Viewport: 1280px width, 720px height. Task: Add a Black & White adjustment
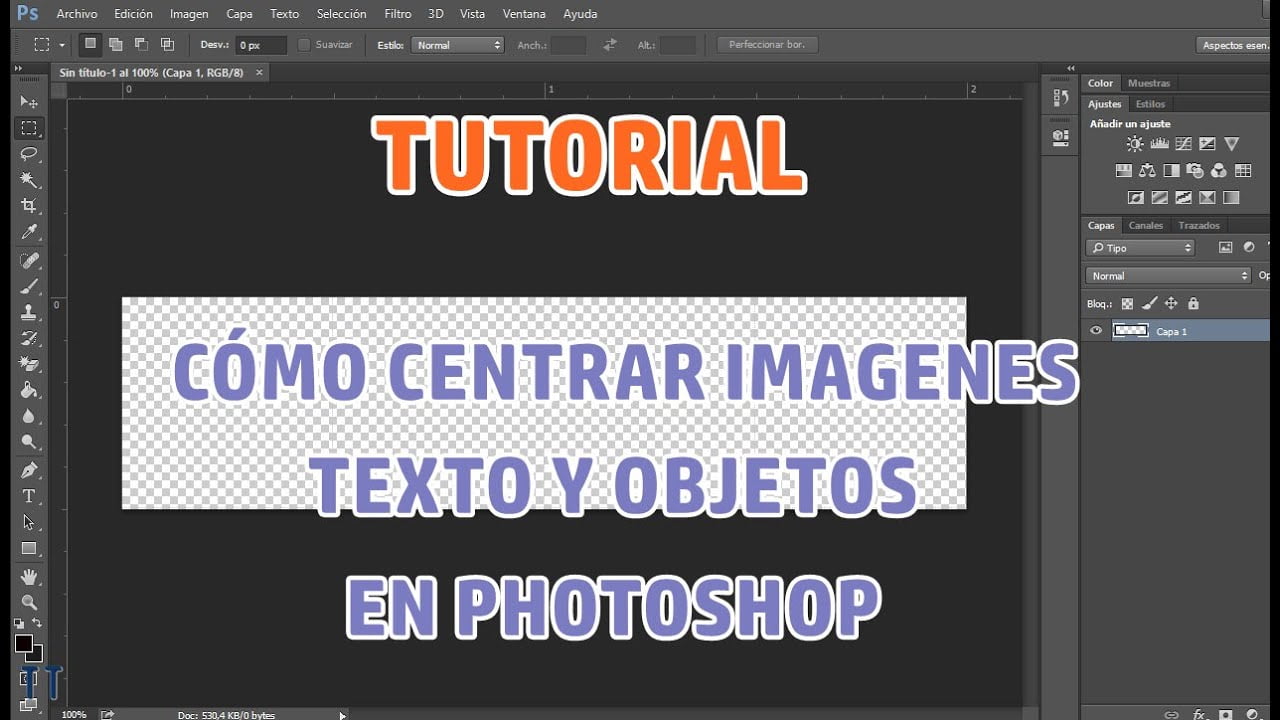[1172, 171]
